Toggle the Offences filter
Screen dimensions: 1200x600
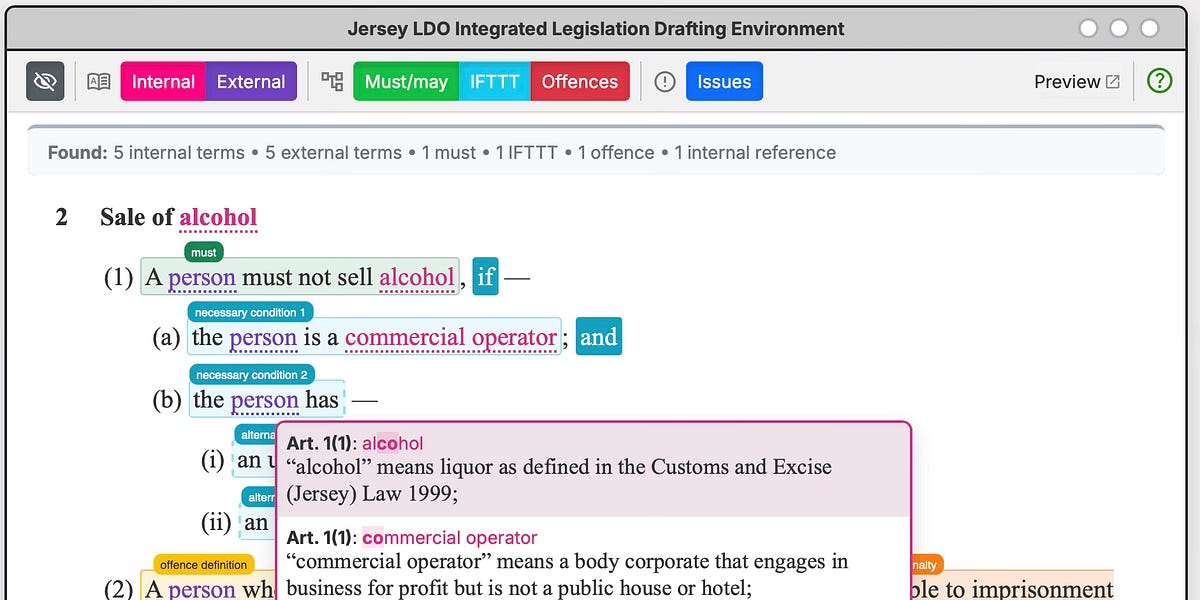580,81
